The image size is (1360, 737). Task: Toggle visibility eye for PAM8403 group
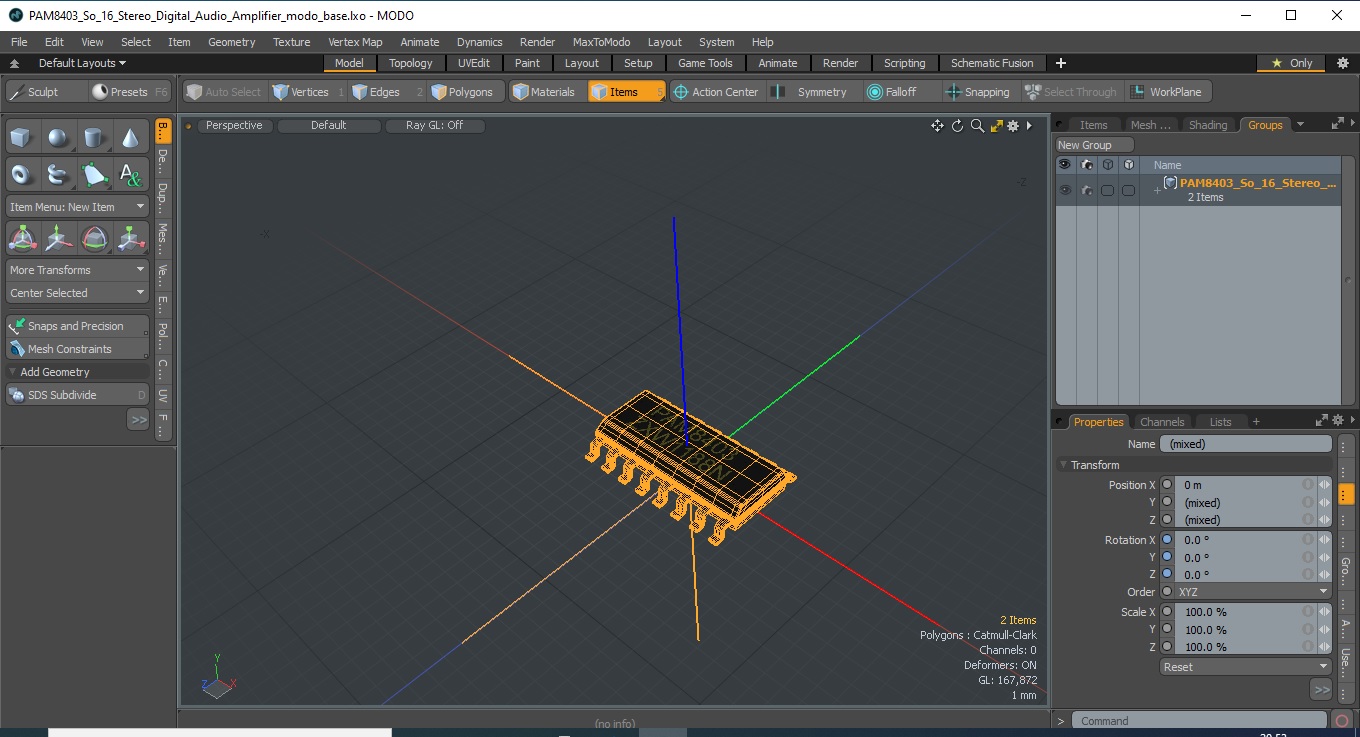coord(1065,190)
